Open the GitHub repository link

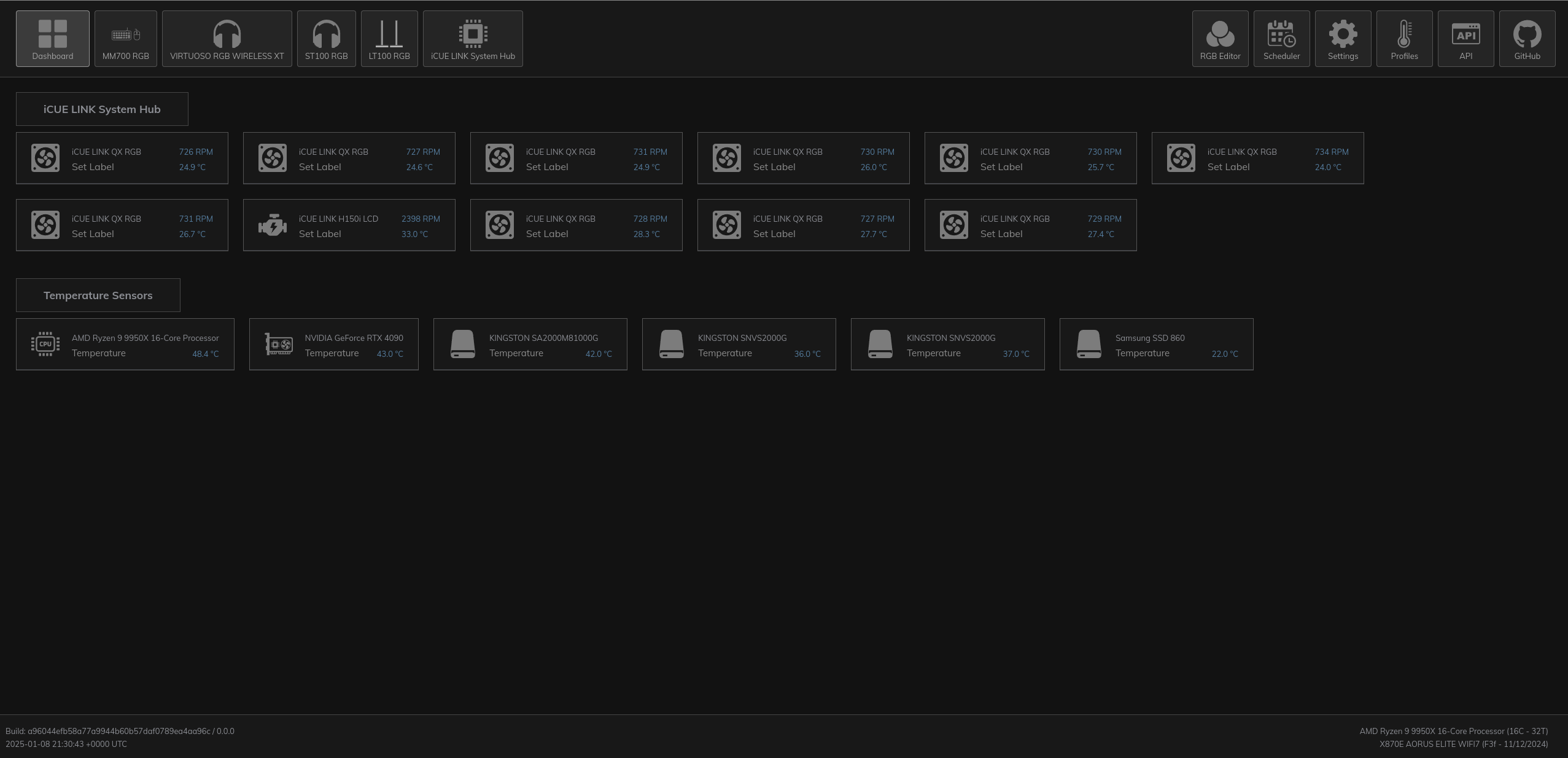coord(1527,38)
